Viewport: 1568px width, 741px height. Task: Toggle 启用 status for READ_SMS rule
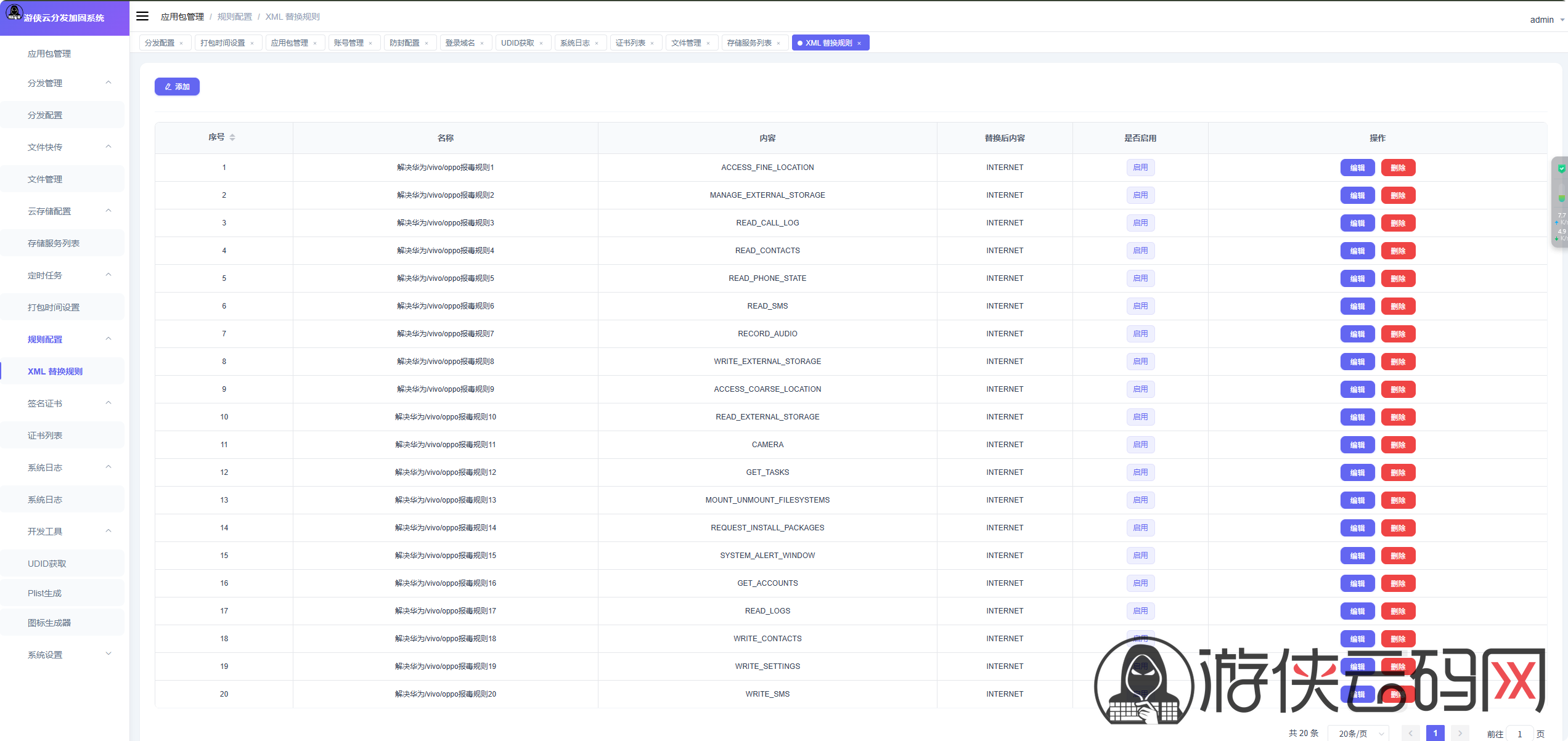click(1140, 306)
